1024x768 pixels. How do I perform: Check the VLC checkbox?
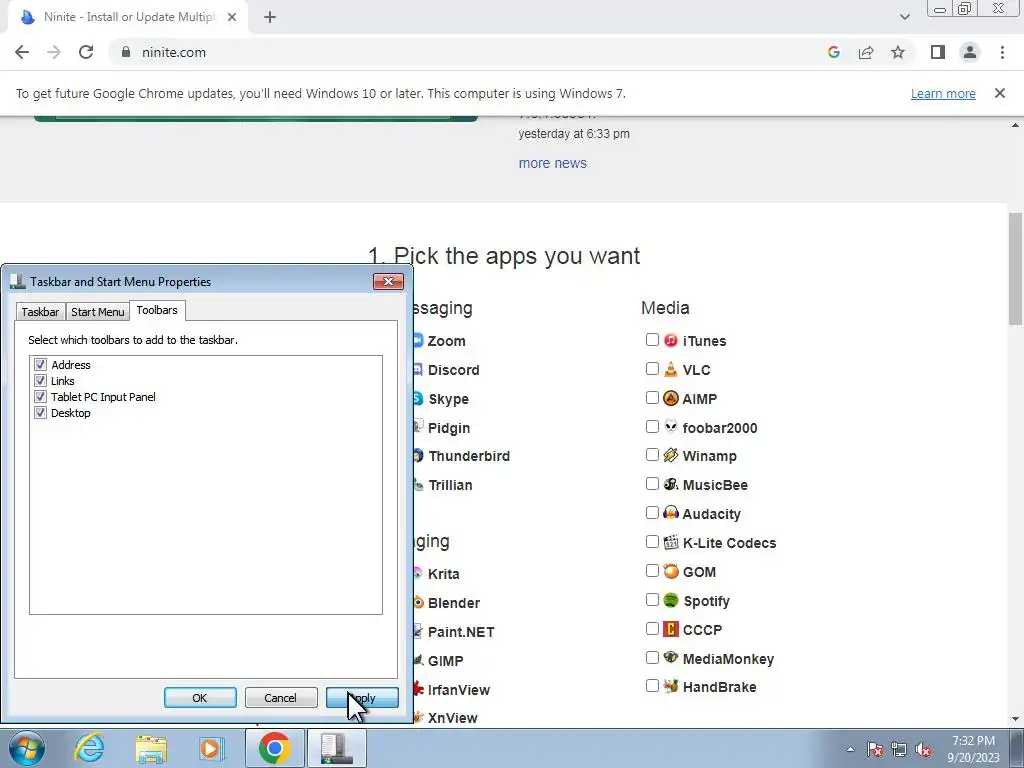(x=652, y=368)
